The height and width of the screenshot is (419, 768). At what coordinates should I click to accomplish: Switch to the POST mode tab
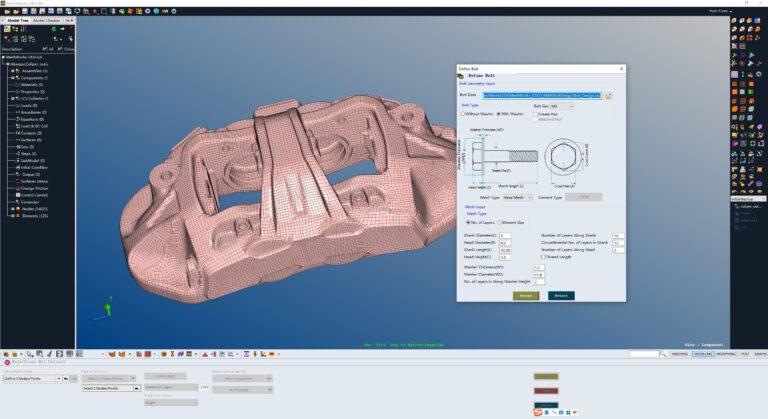click(745, 354)
